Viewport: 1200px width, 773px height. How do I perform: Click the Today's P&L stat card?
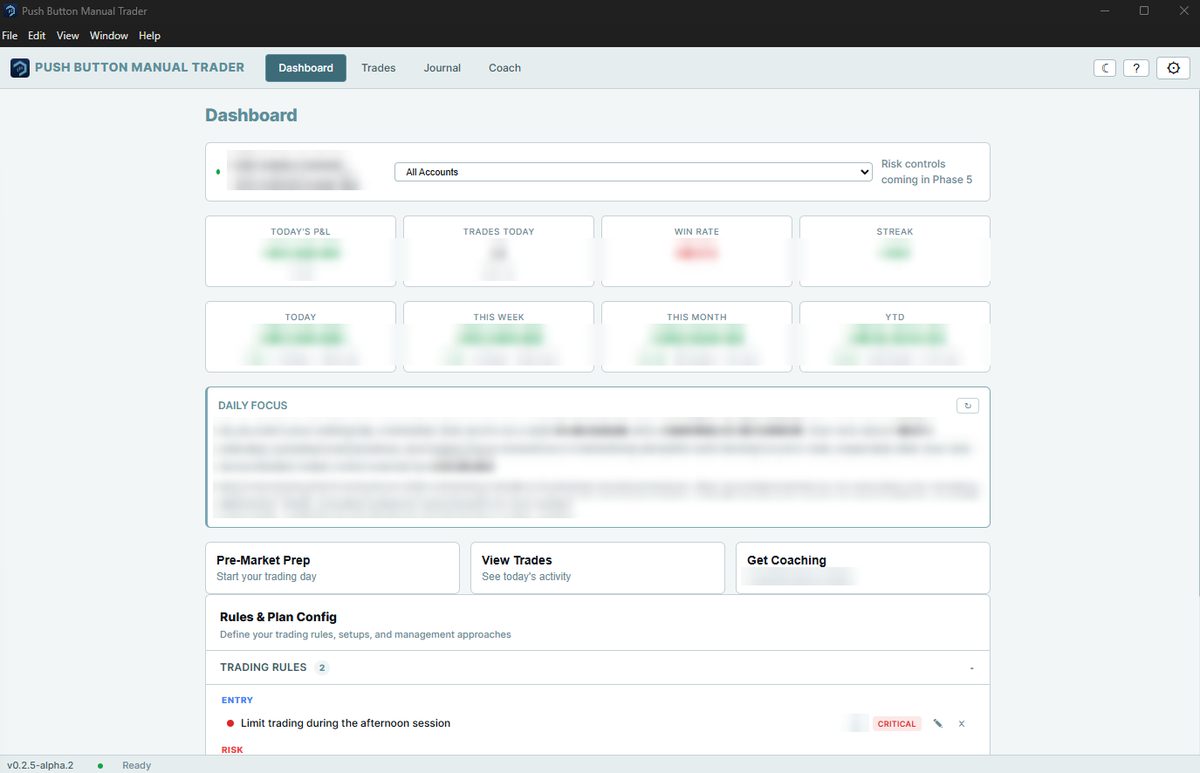[300, 251]
